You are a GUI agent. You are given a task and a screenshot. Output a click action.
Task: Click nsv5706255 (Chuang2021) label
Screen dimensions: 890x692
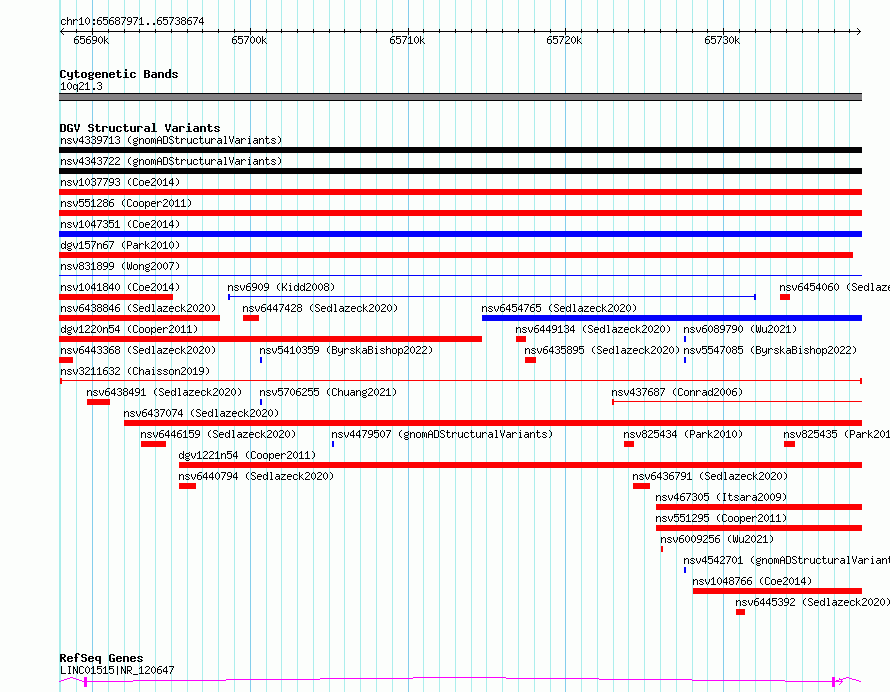click(328, 392)
